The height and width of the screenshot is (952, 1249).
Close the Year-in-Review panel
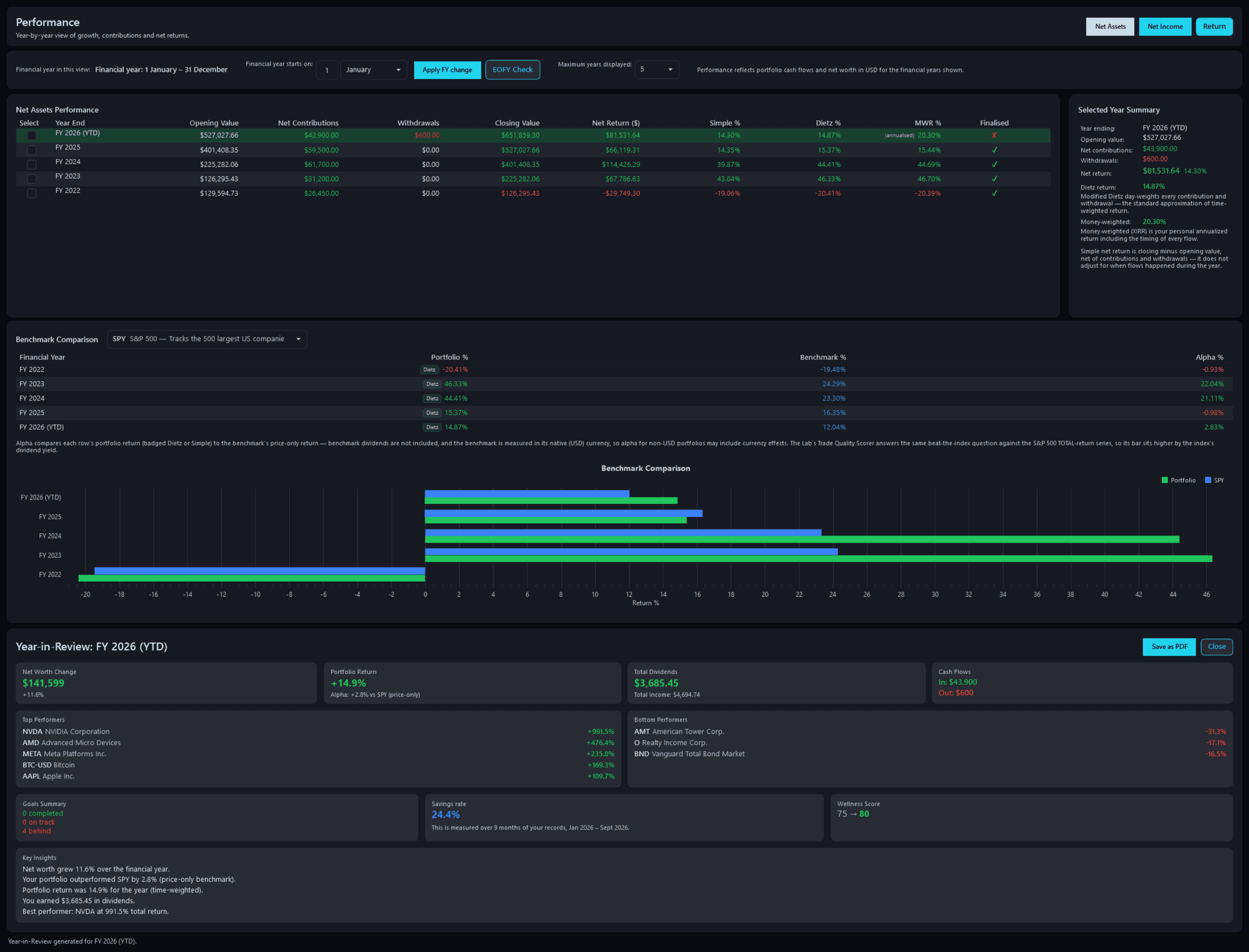(x=1216, y=646)
